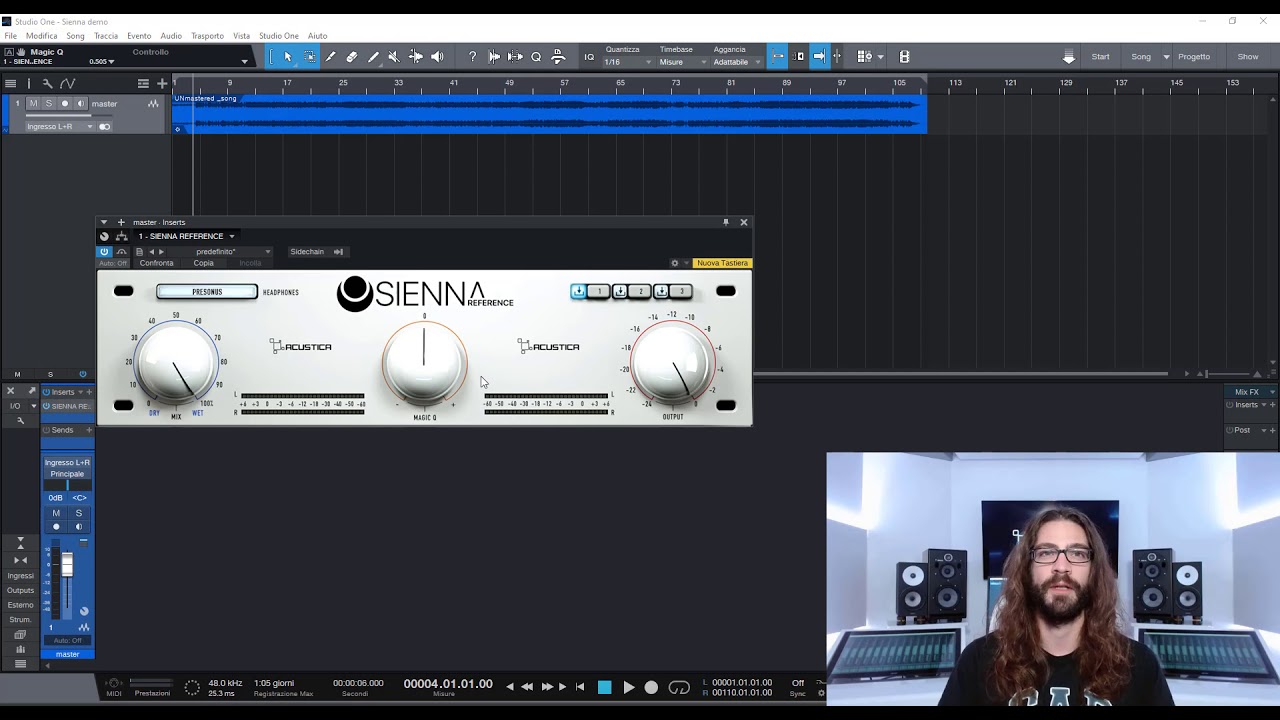Open the Traccia menu
Screen dimensions: 1280x720
click(x=106, y=36)
